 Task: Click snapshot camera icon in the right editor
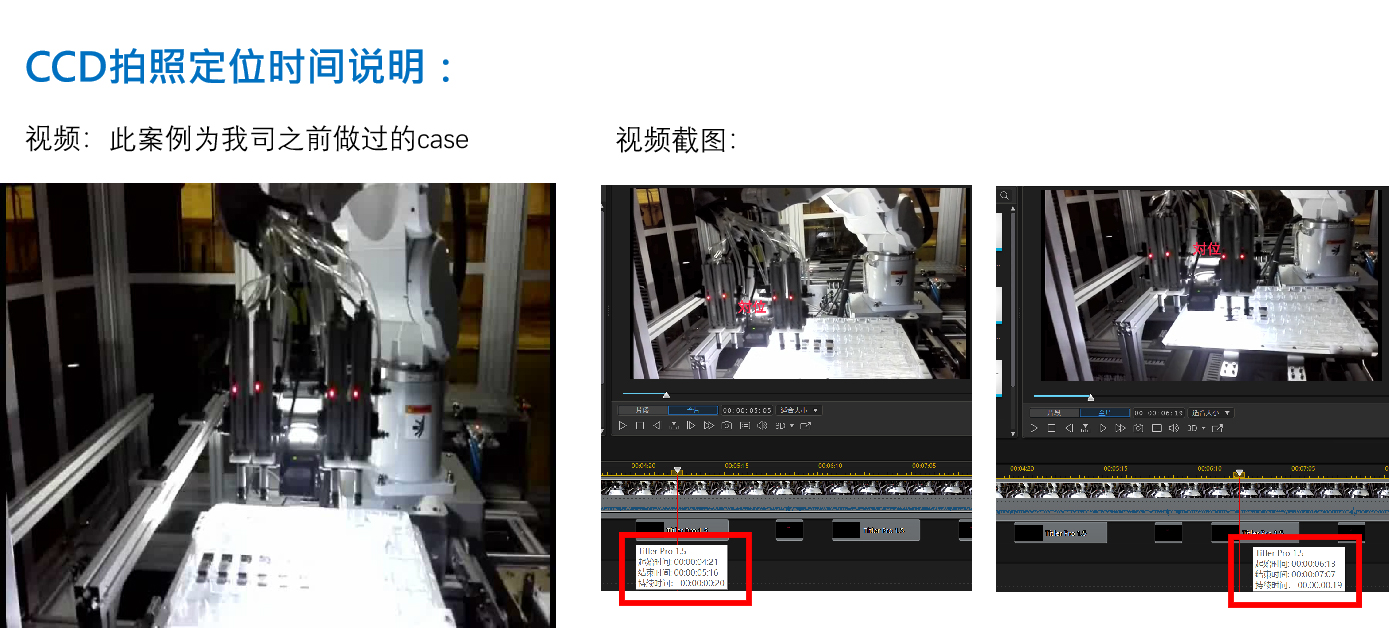pos(1138,428)
